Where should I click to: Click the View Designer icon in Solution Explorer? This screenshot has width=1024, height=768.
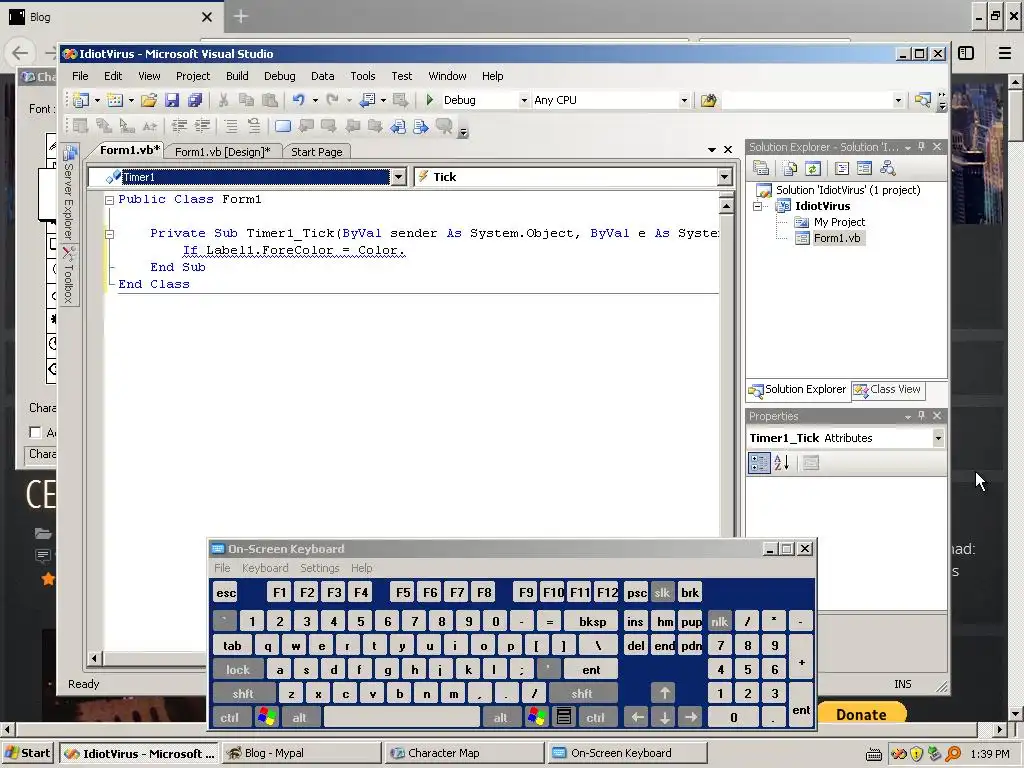point(864,168)
